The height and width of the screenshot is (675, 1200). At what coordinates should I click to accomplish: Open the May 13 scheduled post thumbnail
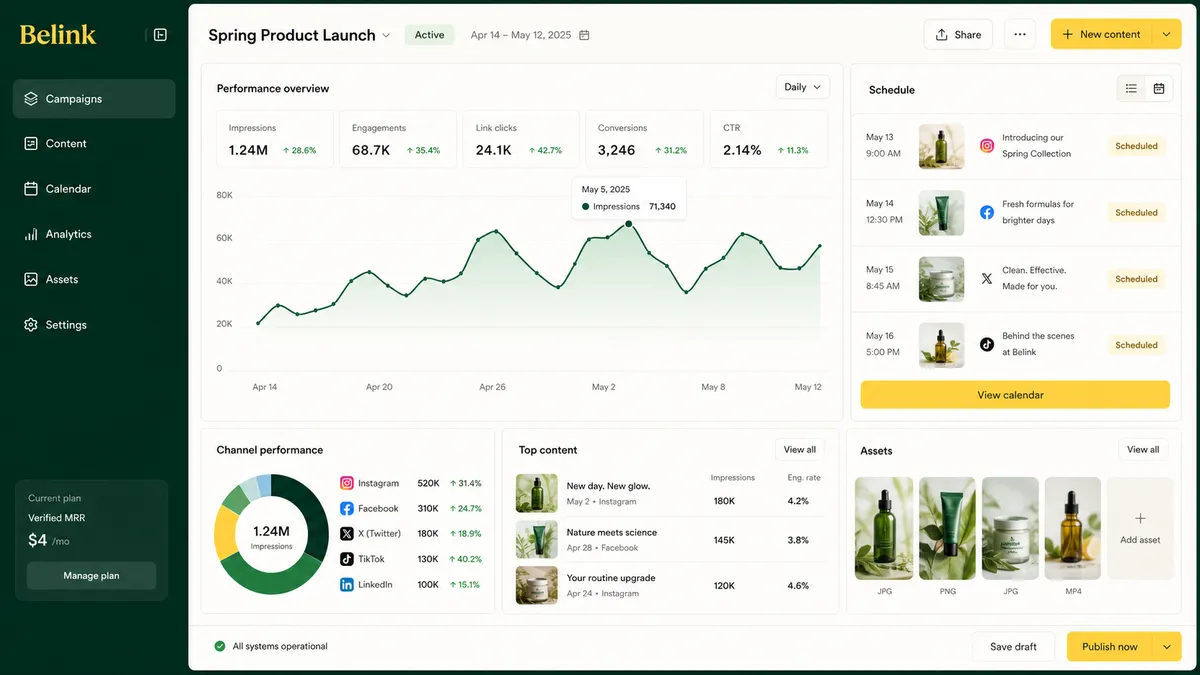[x=941, y=146]
